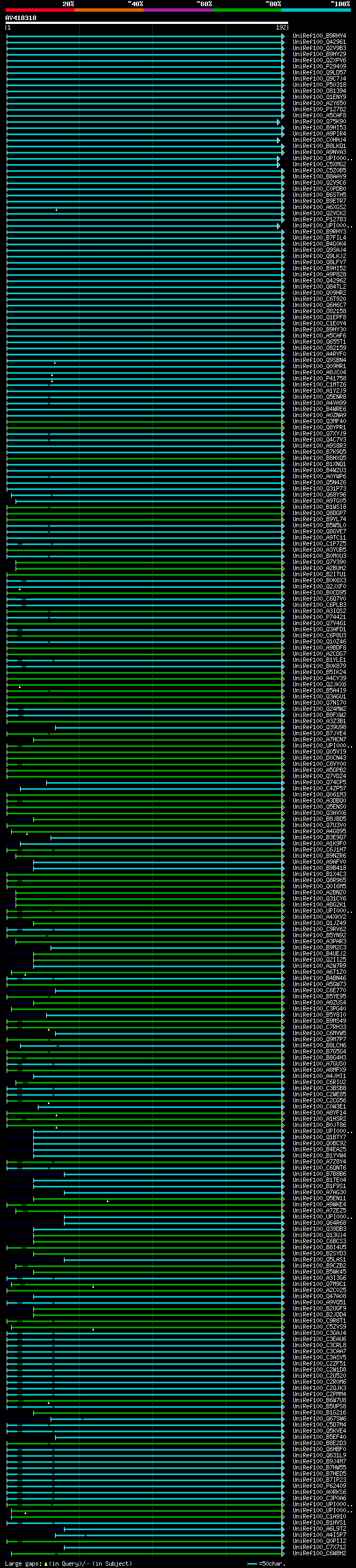Screen dimensions: 356x1568
Task: Select hit label UniRef100_C5XMG2
Action: (x=319, y=164)
